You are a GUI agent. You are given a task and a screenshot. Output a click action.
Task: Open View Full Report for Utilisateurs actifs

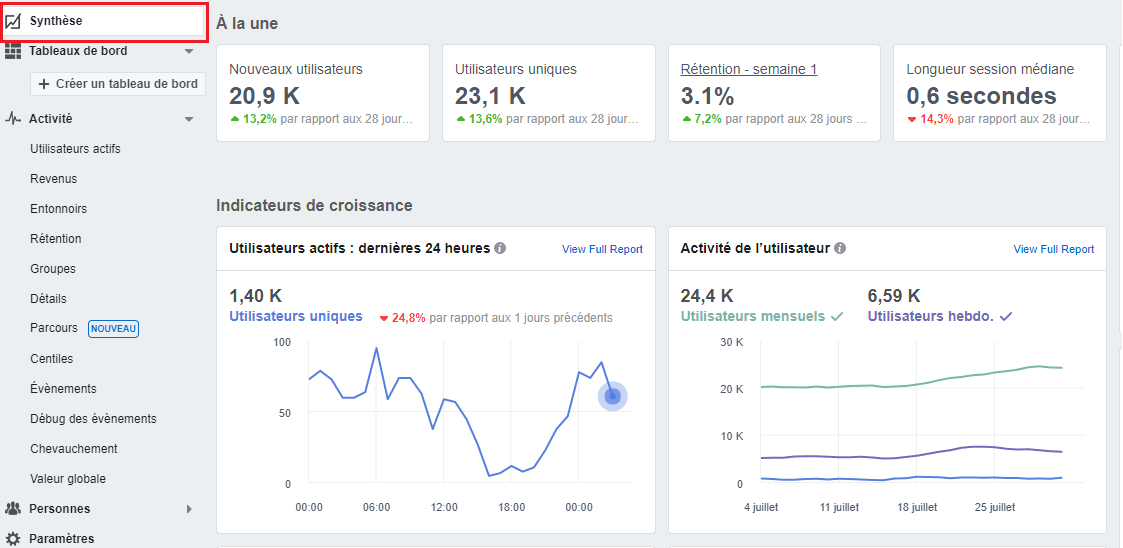tap(602, 249)
